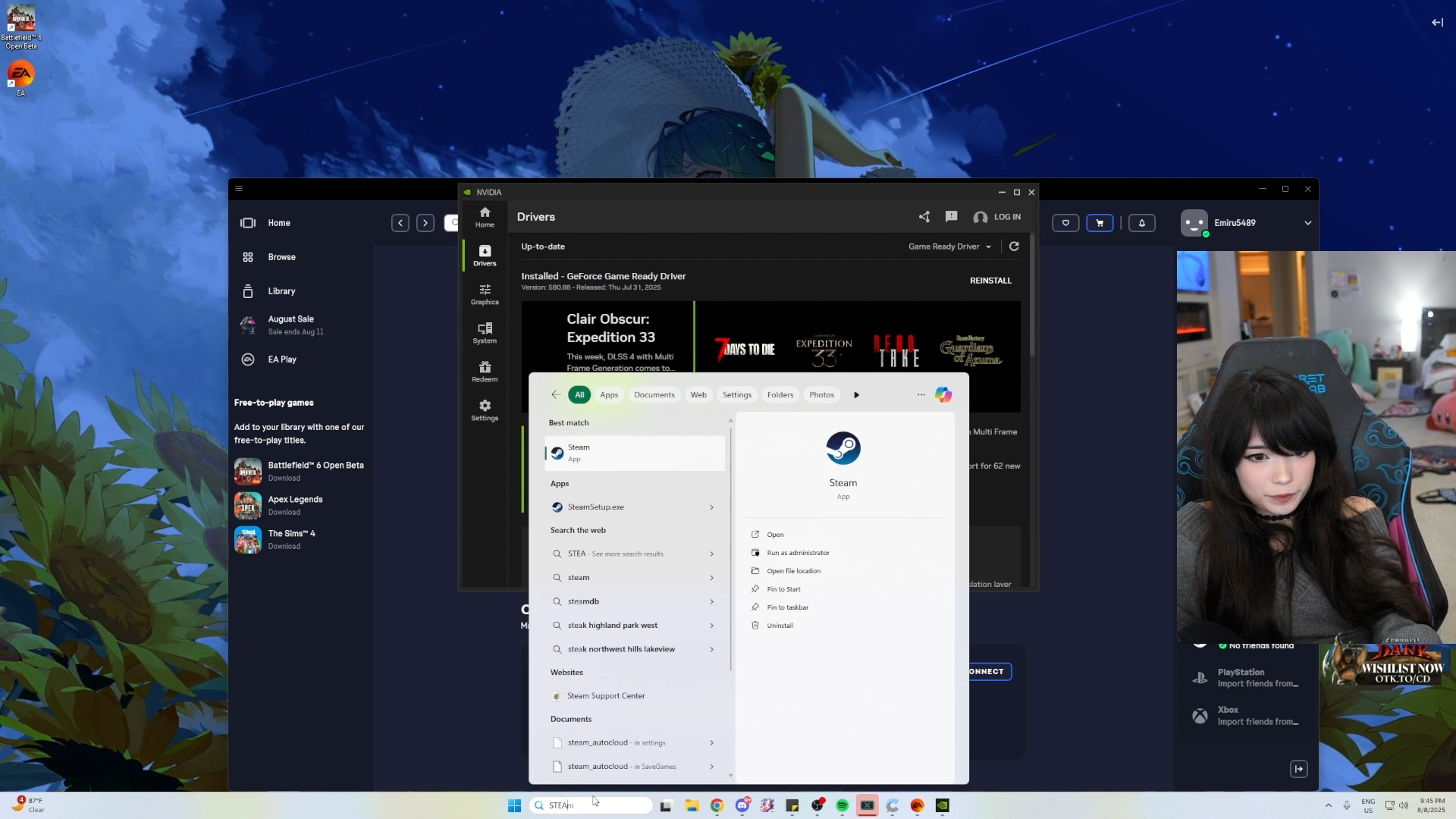
Task: Open search options three-dot menu
Action: (x=921, y=395)
